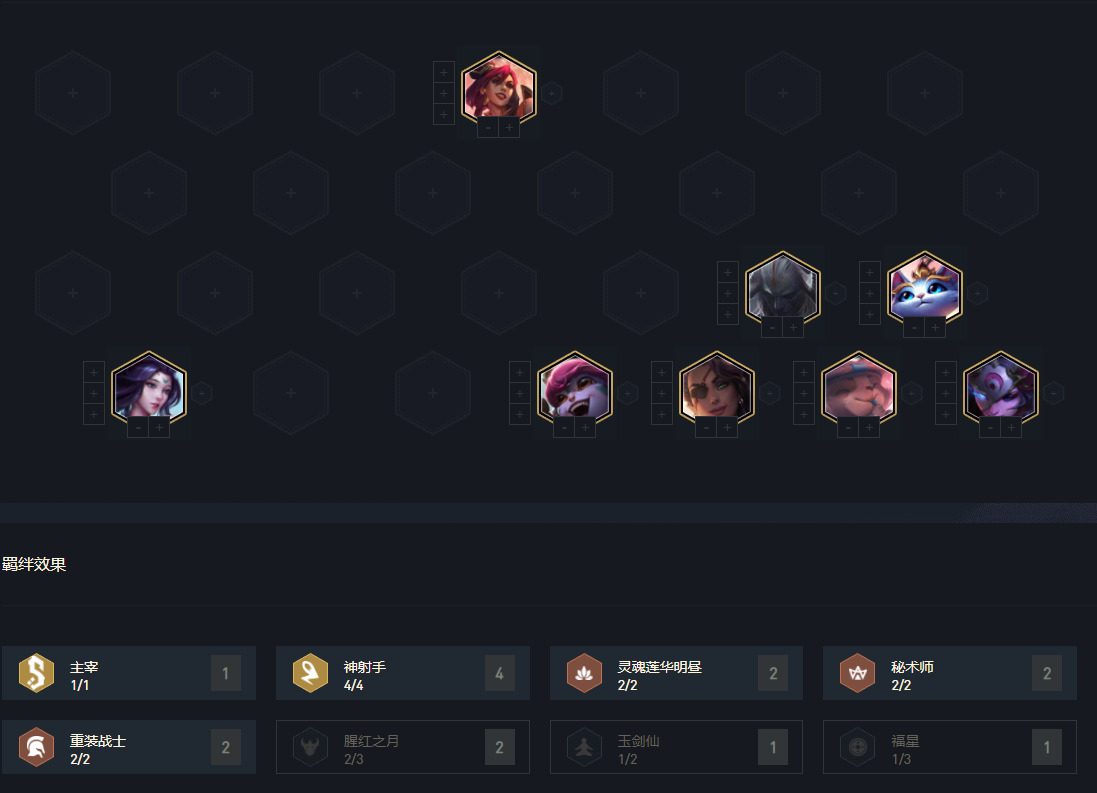Open the inactive 腥红之月 trait entry
The height and width of the screenshot is (793, 1097).
403,747
